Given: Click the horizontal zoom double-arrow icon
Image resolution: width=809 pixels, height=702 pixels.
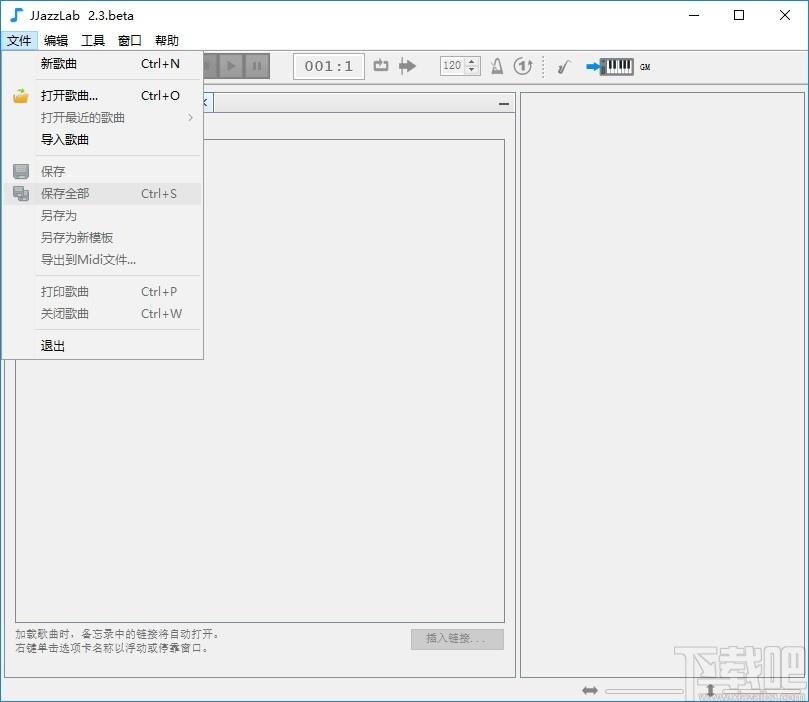Looking at the screenshot, I should [590, 690].
